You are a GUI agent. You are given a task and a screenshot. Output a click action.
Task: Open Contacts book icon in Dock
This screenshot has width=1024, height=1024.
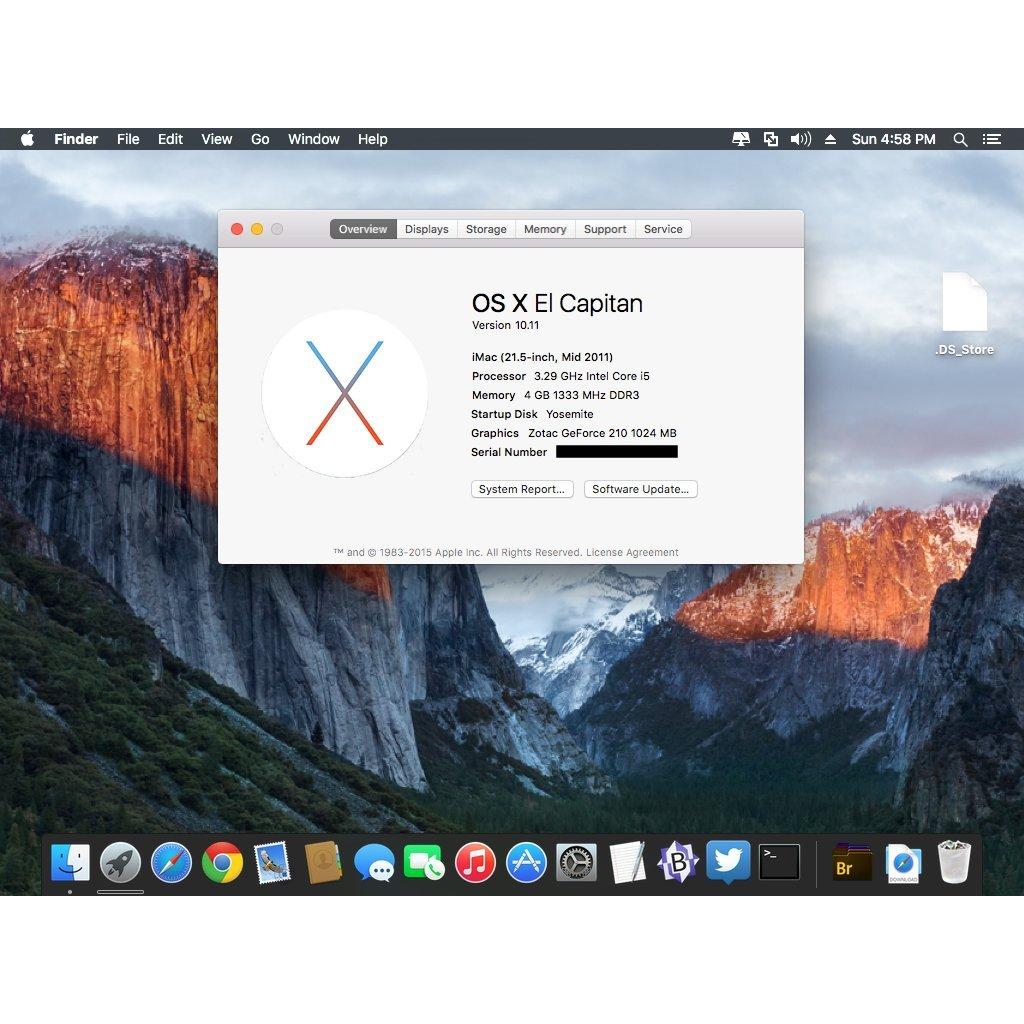click(x=323, y=863)
